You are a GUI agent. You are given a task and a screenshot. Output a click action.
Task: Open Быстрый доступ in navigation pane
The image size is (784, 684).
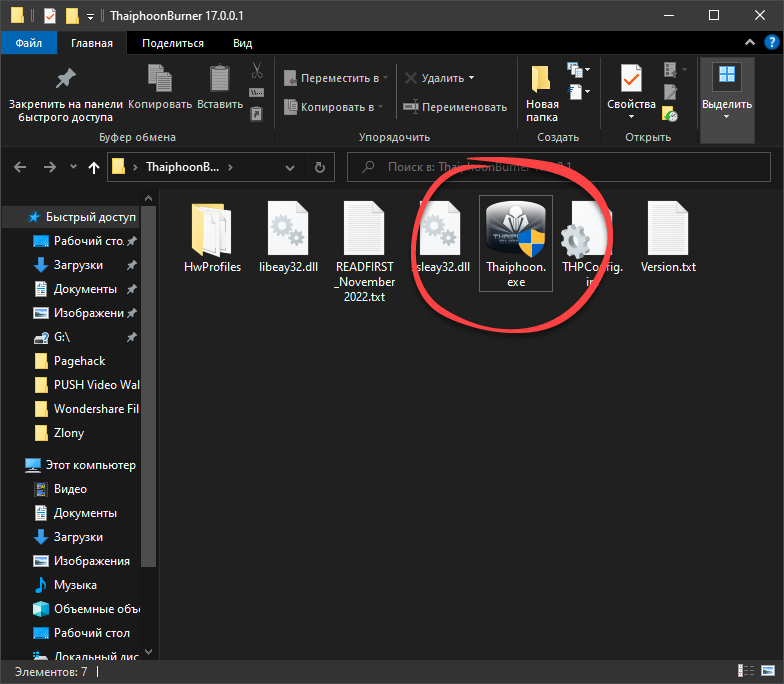(x=90, y=217)
